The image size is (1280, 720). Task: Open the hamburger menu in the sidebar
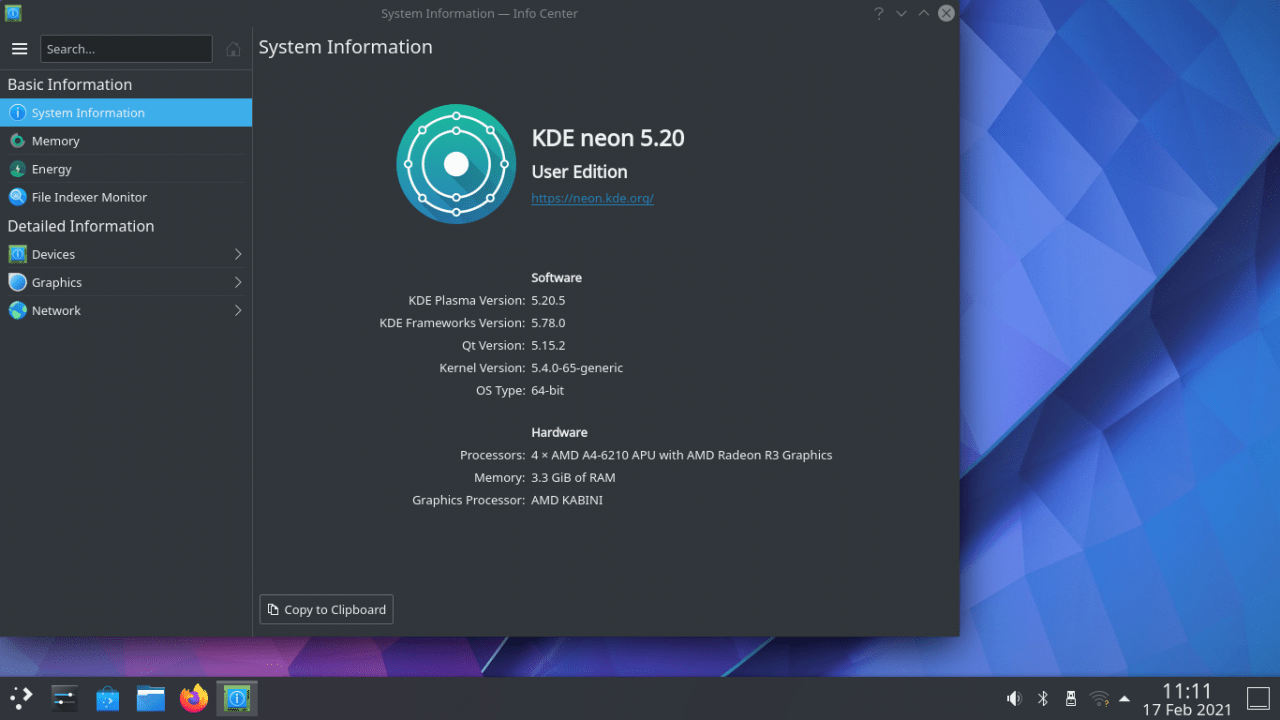[19, 49]
